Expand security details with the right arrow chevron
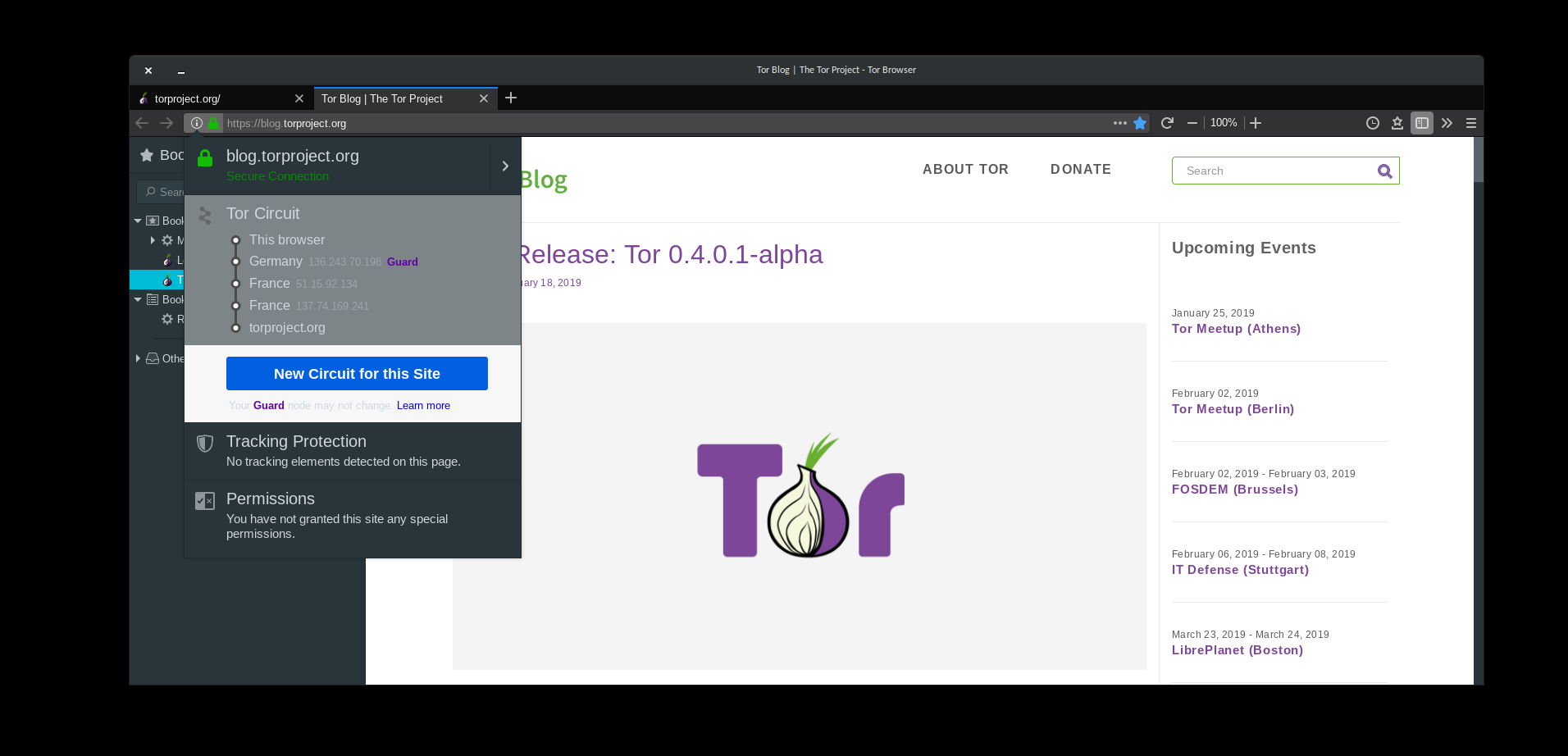The height and width of the screenshot is (756, 1568). pos(505,166)
